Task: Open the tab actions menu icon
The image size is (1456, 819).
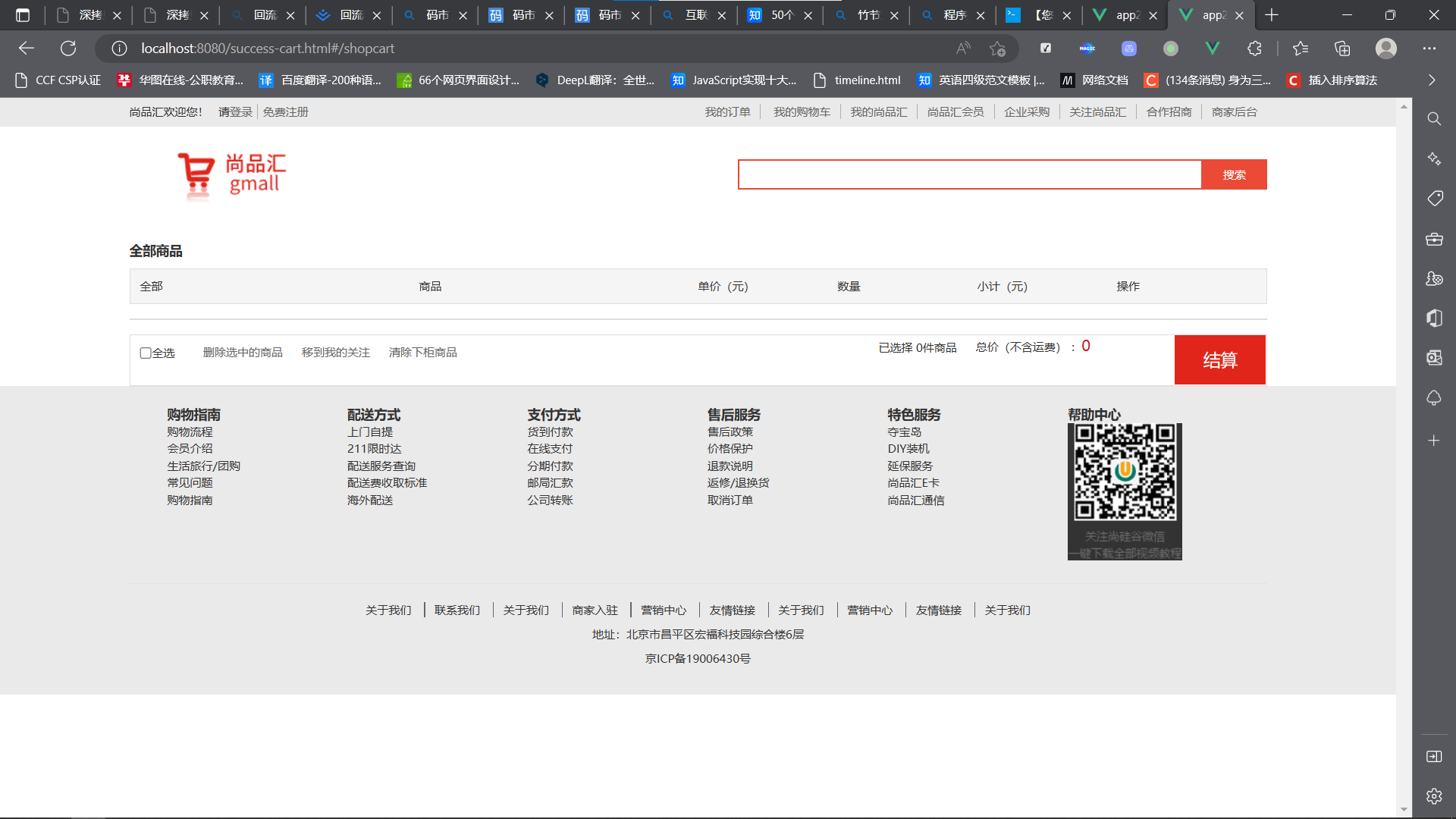Action: (x=23, y=15)
